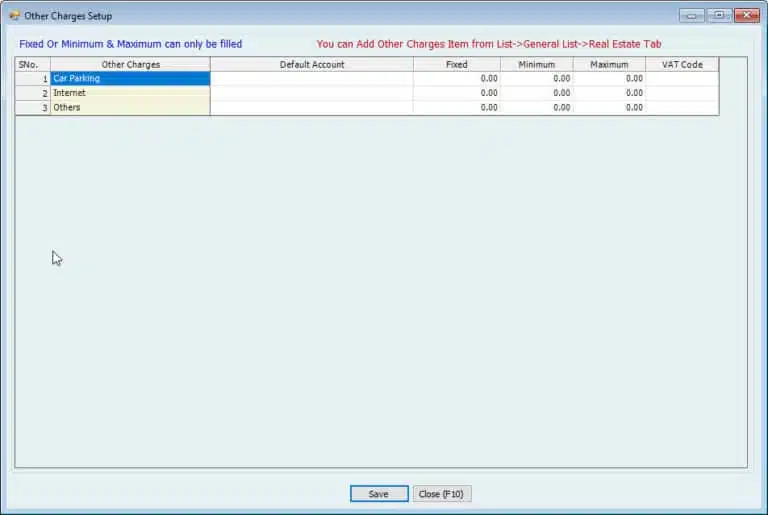
Task: Maximize the Other Charges Setup window
Action: (x=719, y=16)
